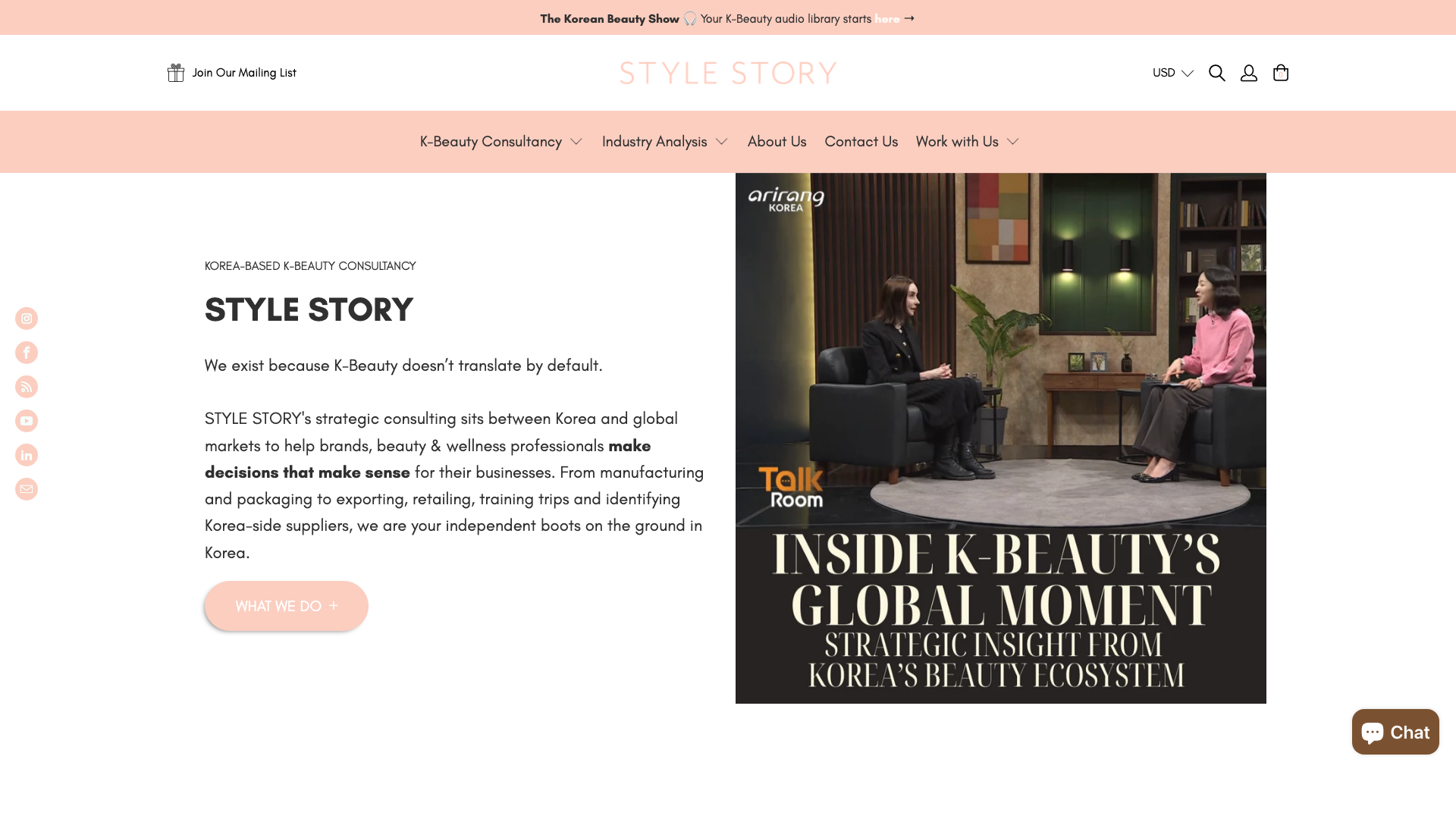This screenshot has width=1456, height=819.
Task: Open the LinkedIn social link
Action: tap(27, 455)
